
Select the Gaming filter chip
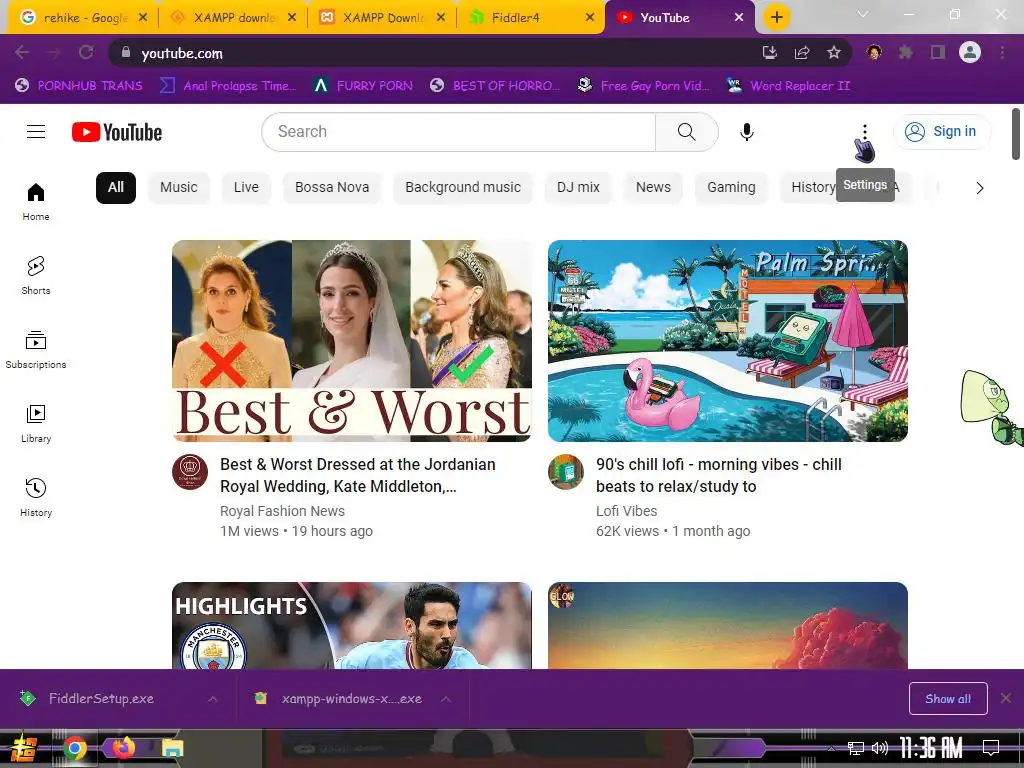(x=731, y=187)
